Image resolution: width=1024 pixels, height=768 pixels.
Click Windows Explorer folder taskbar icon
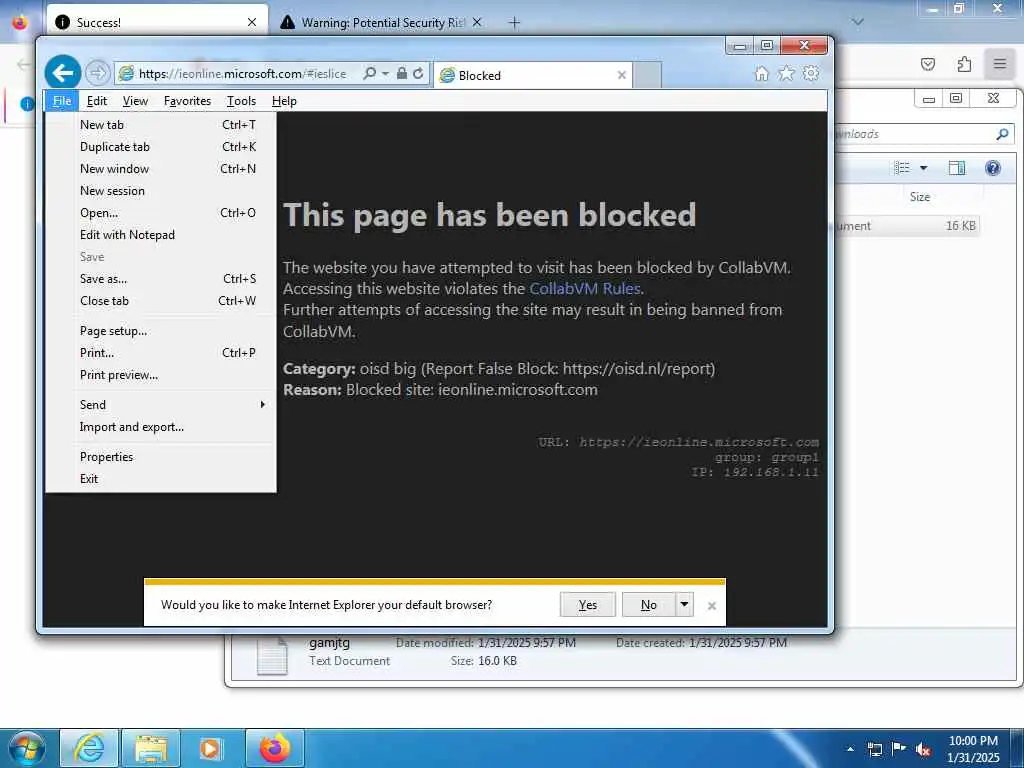151,748
